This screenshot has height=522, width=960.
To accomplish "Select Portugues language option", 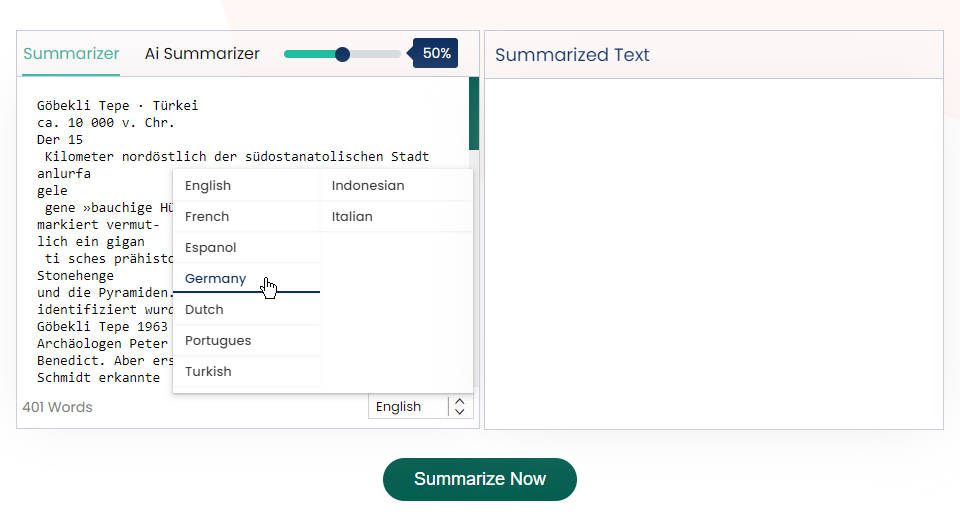I will (247, 341).
